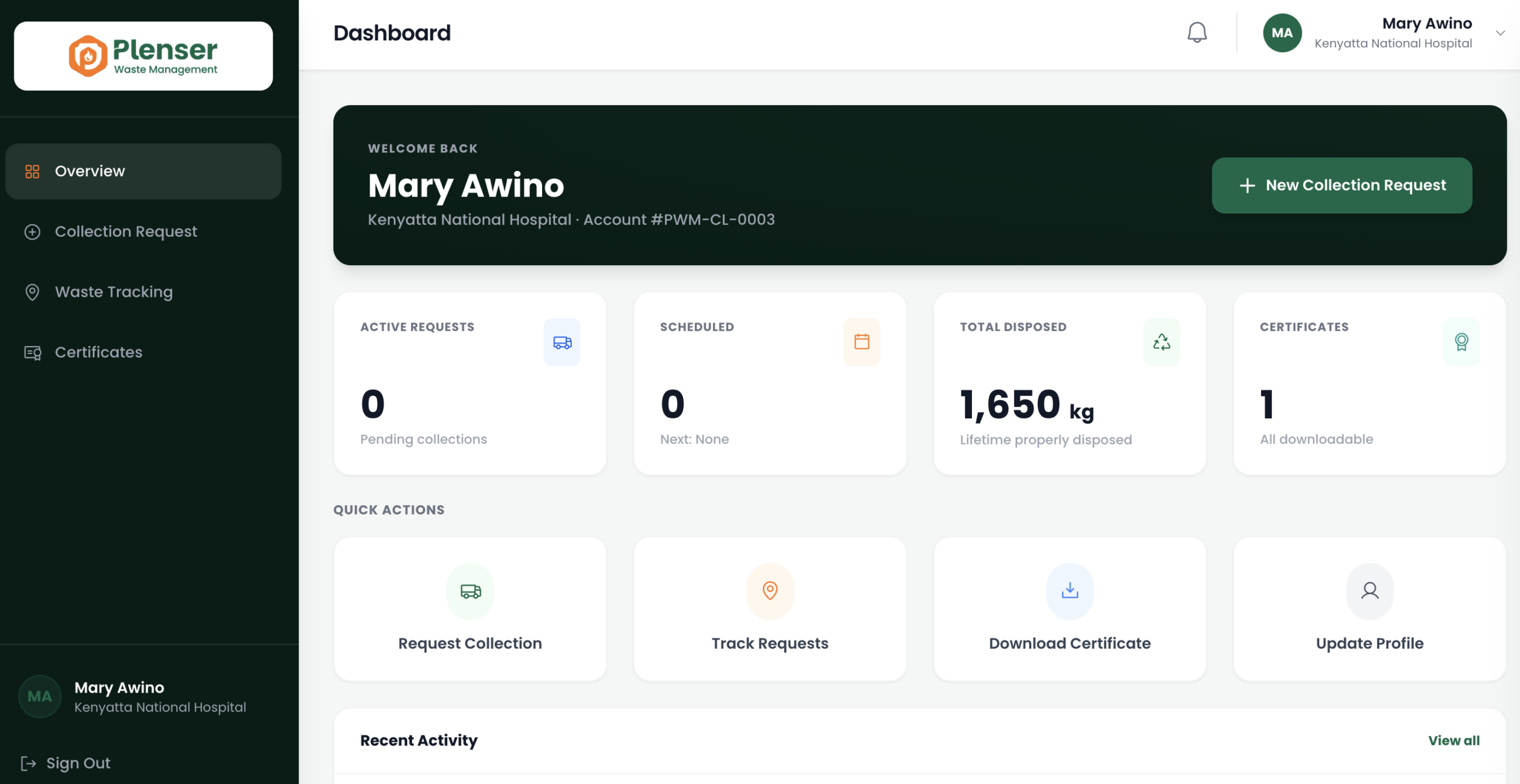Click the person icon in Update Profile

(x=1370, y=591)
